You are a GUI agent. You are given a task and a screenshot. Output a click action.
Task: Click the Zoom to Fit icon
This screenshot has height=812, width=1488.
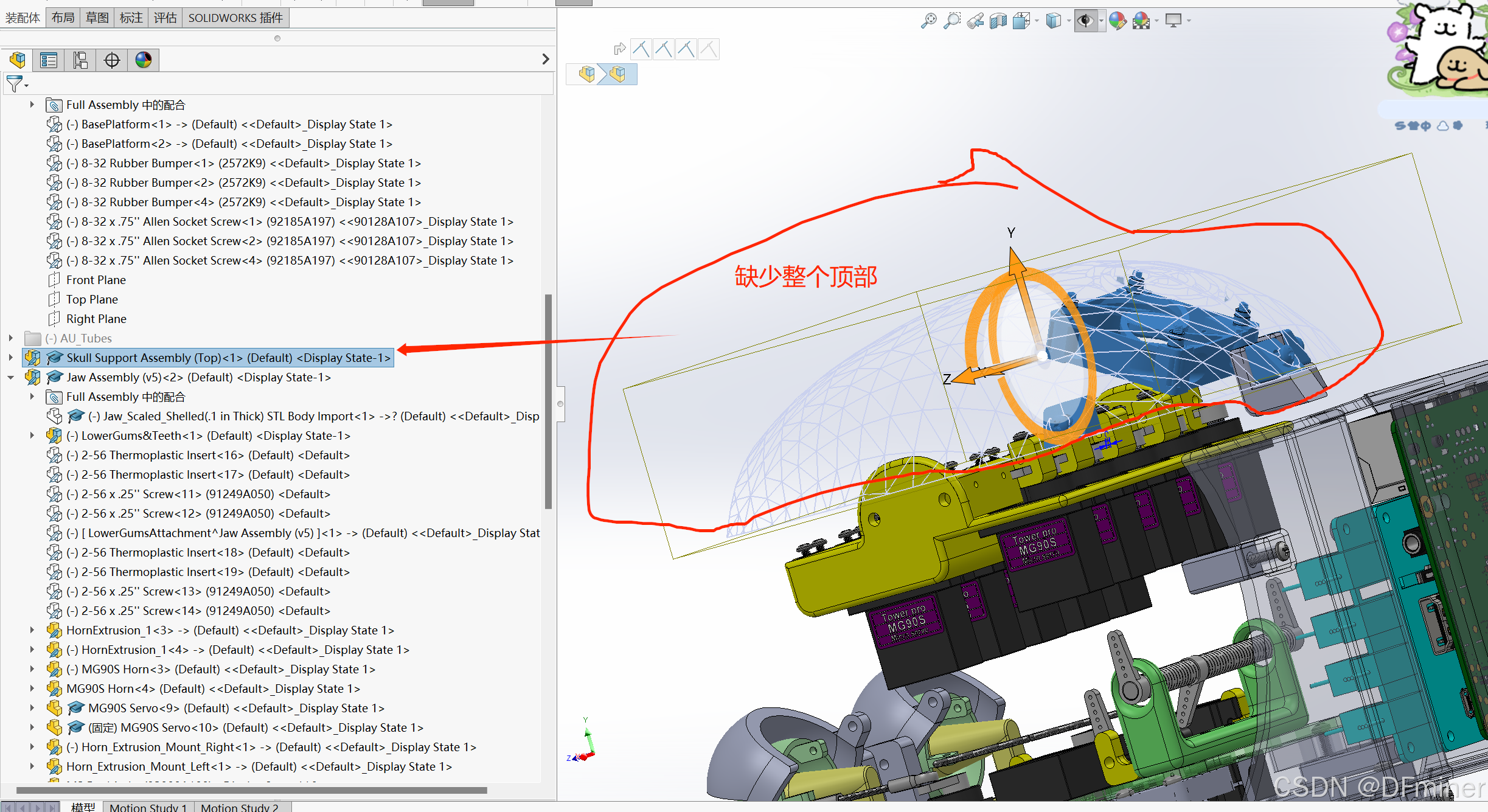pos(928,21)
